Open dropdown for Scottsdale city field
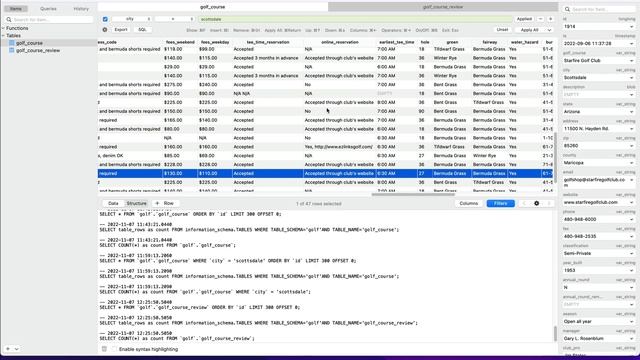Screen dimensions: 640x360 [631, 78]
